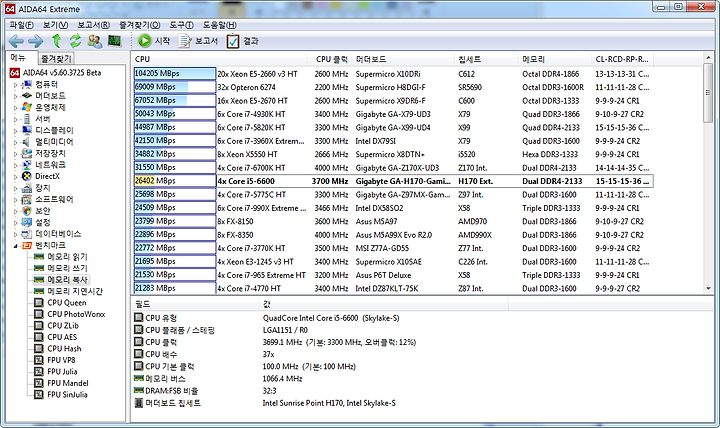Click the results list scroll up arrow
The height and width of the screenshot is (428, 720).
(709, 57)
